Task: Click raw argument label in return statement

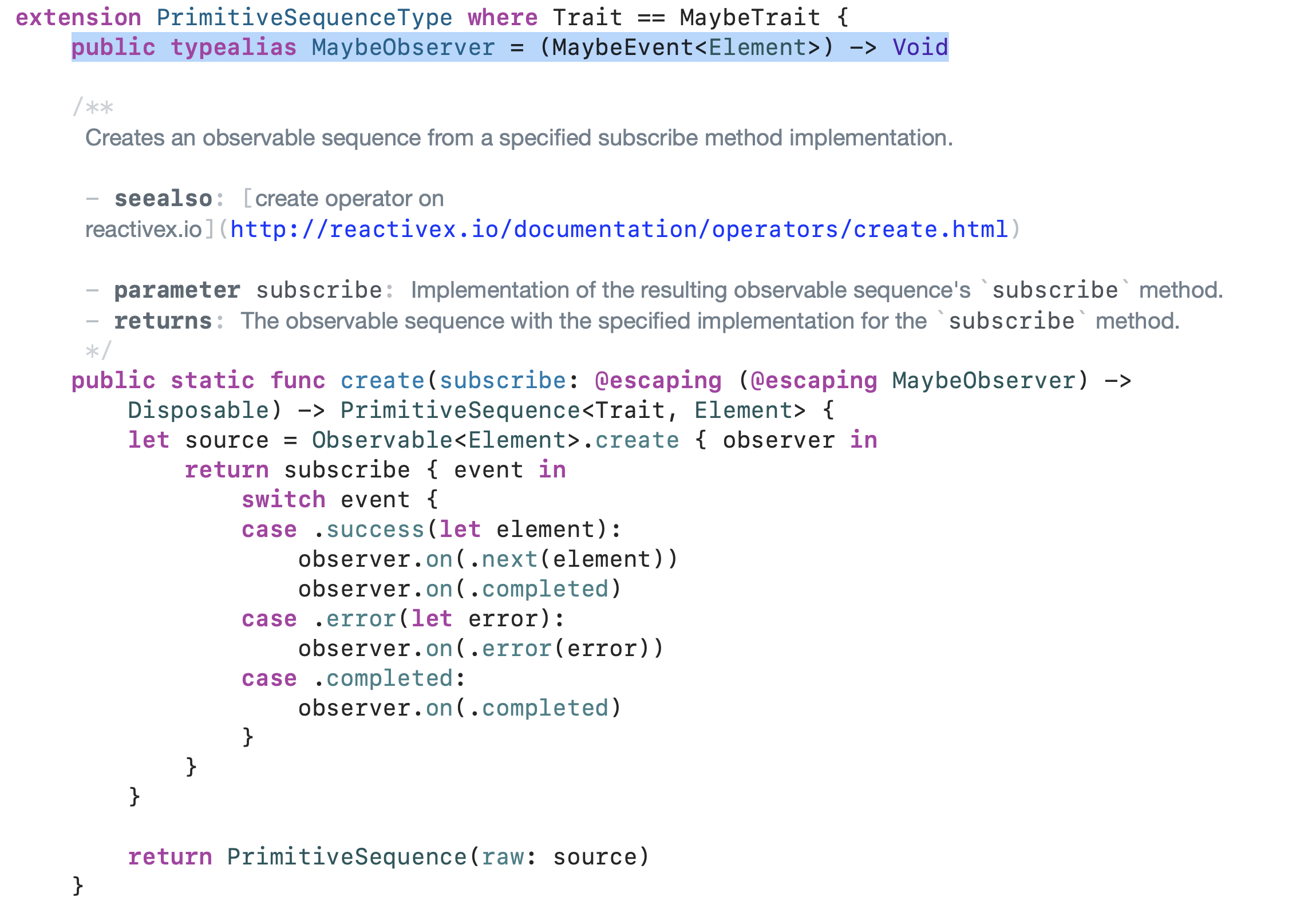Action: coord(503,857)
